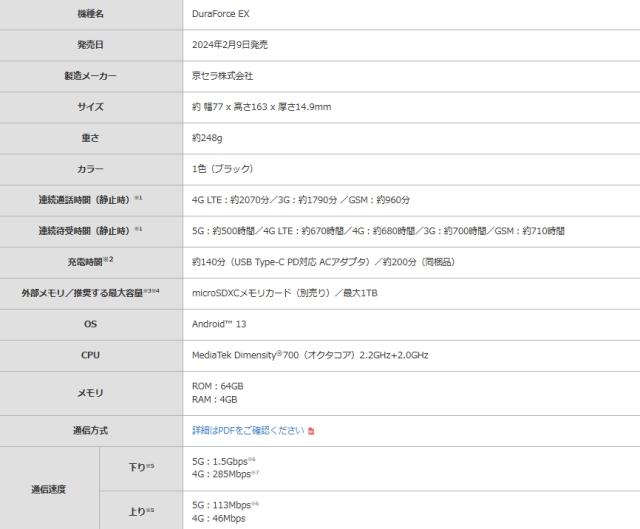The height and width of the screenshot is (529, 640).
Task: Select the カラー header cell
Action: point(91,169)
